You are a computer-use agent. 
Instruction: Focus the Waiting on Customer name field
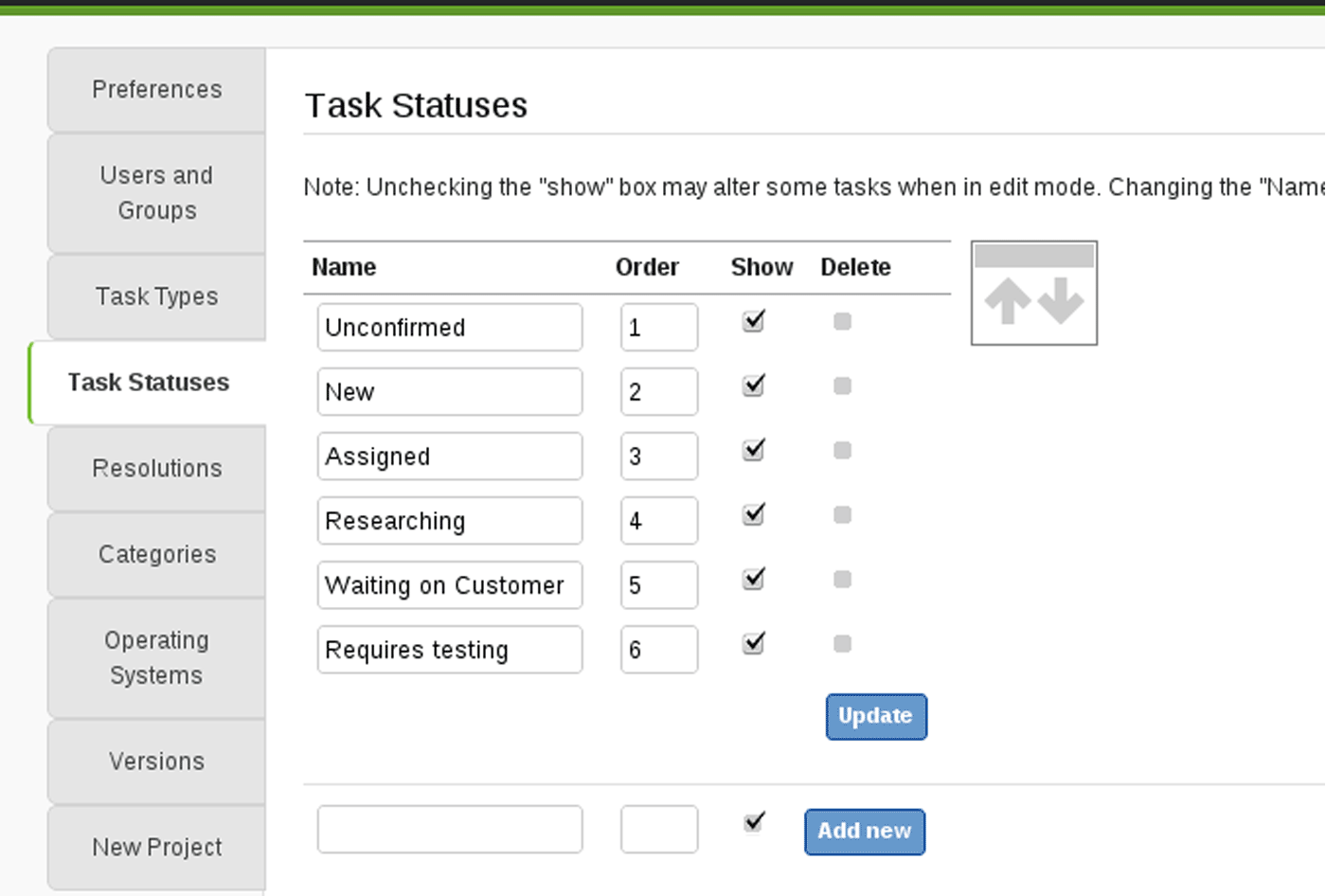pos(450,585)
